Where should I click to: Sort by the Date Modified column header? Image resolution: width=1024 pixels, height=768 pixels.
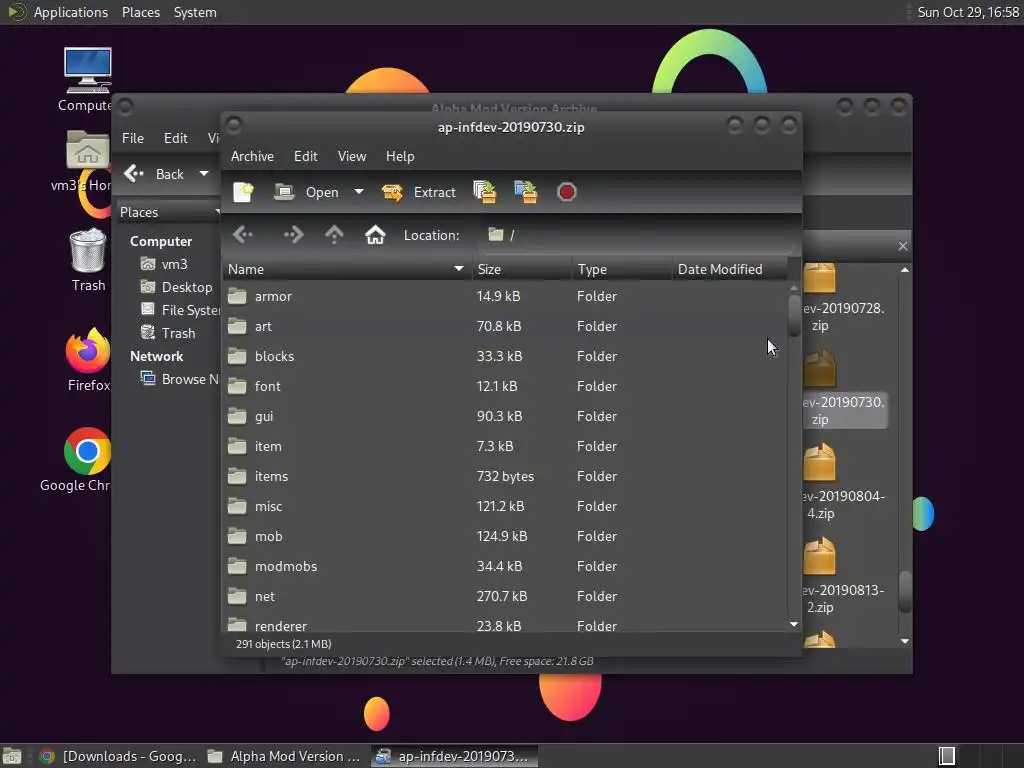tap(729, 269)
